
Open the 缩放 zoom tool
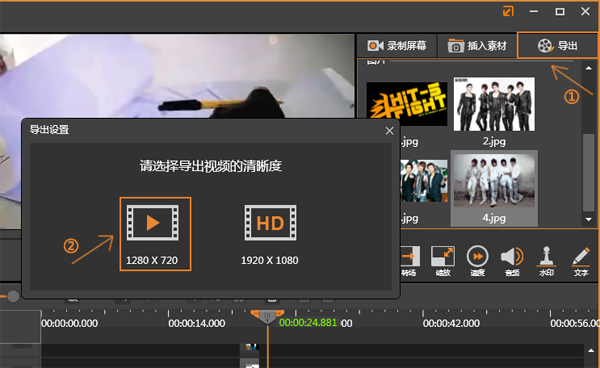click(x=443, y=261)
